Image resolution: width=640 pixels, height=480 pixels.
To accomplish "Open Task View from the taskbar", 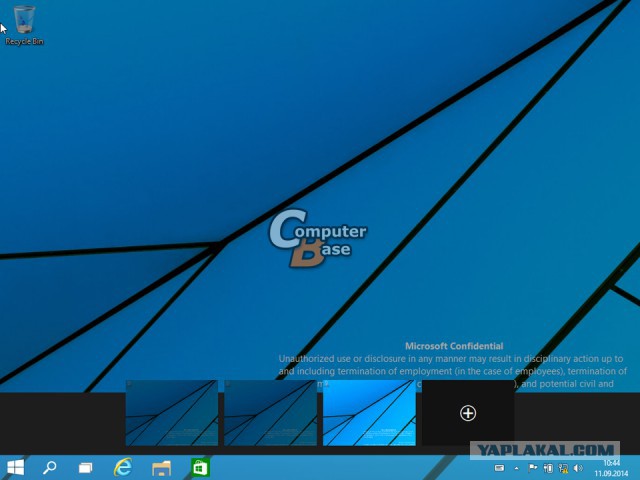I will point(85,467).
